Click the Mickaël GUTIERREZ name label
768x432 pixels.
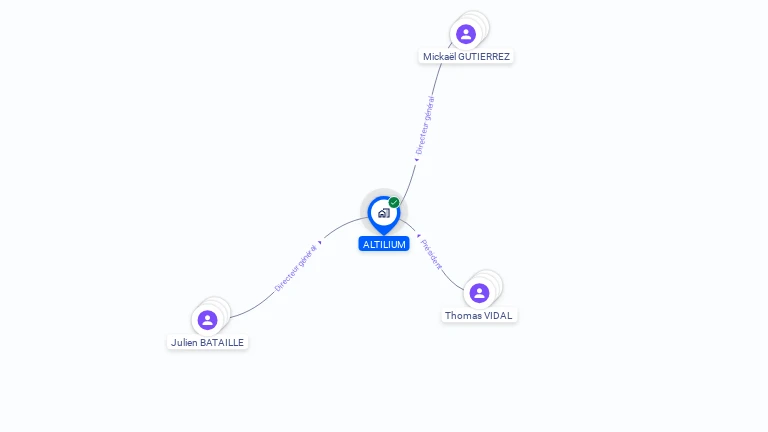pyautogui.click(x=466, y=57)
